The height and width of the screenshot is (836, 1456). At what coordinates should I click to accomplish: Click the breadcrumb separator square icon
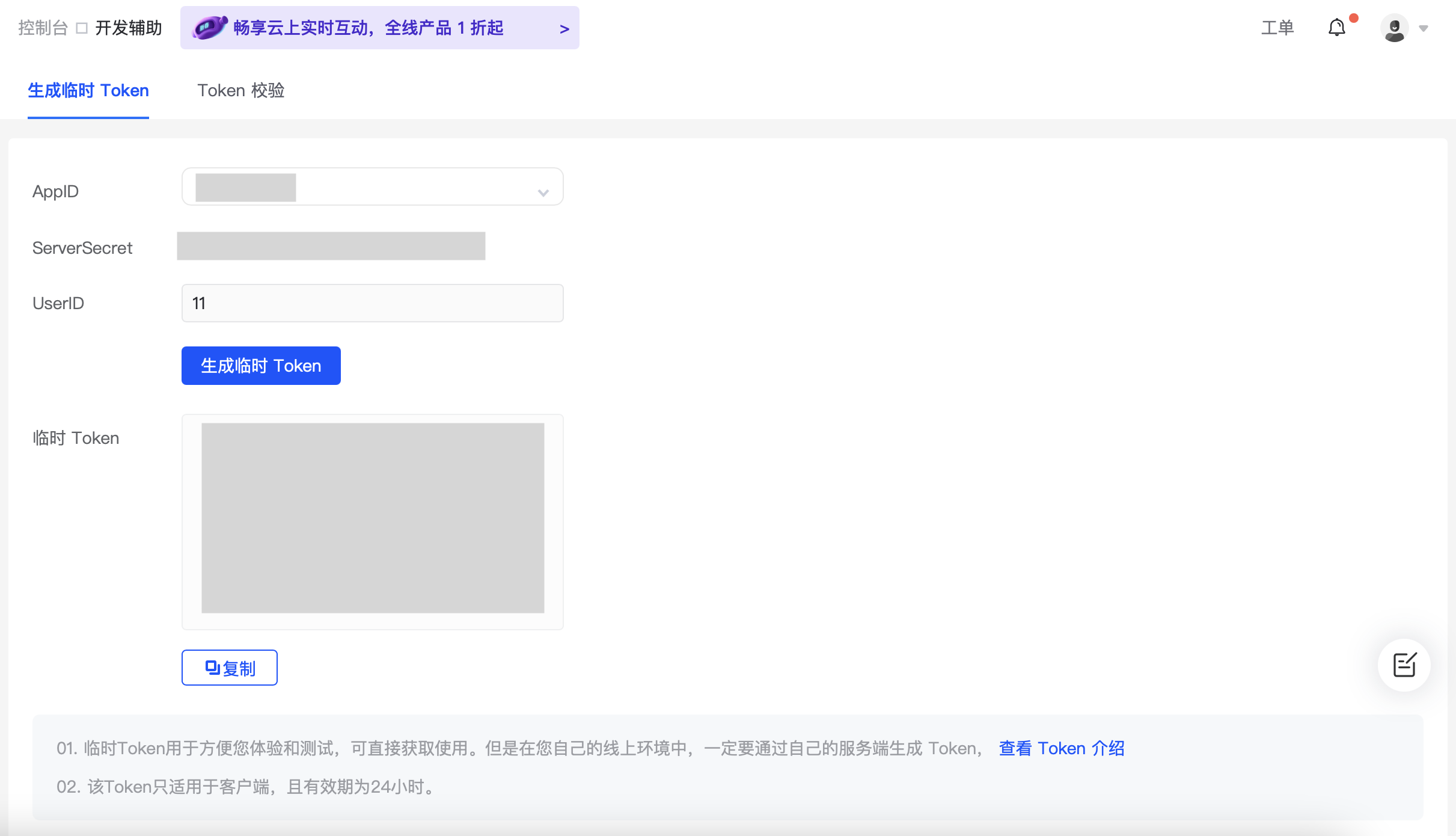82,28
